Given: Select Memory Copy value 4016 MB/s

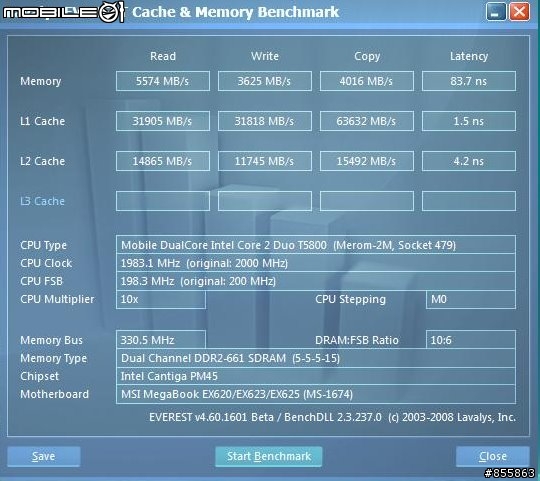Looking at the screenshot, I should point(367,81).
